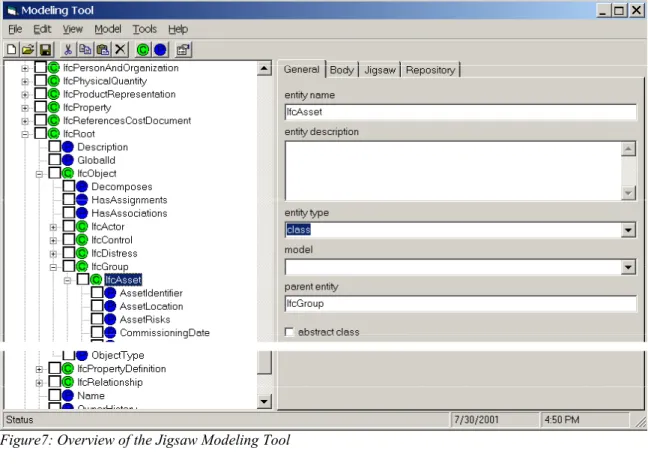Image resolution: width=648 pixels, height=466 pixels.
Task: Tick the checkbox next to AssetRisks
Action: 97,319
